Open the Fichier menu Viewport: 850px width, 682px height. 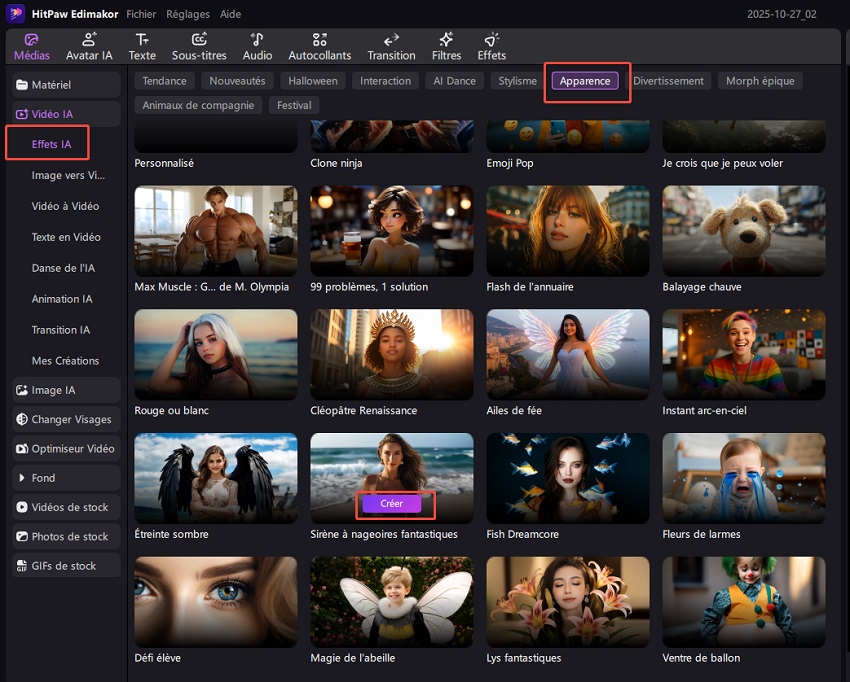[141, 15]
